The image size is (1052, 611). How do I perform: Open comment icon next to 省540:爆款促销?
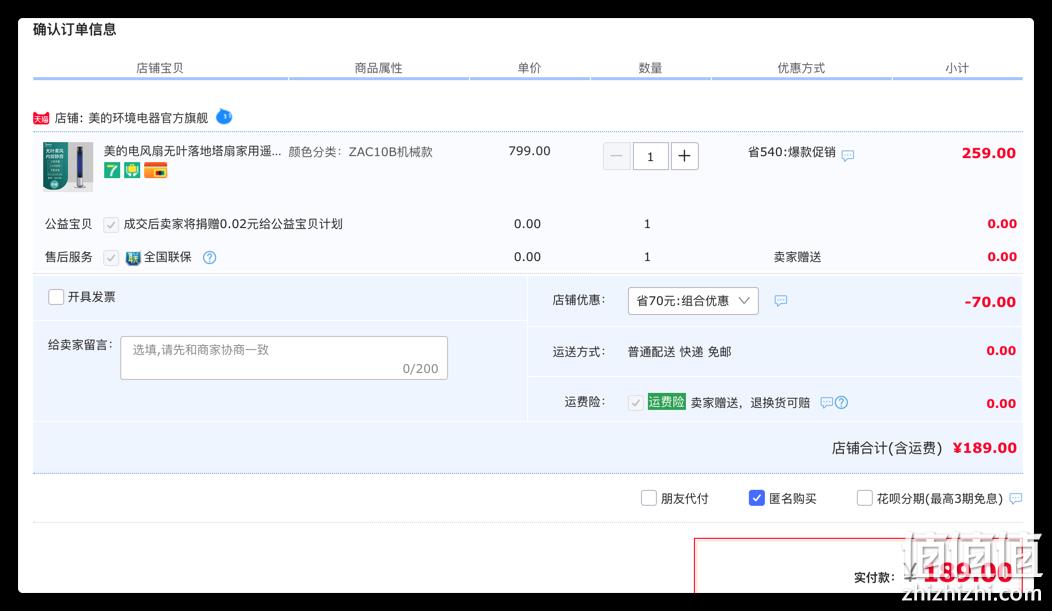point(848,155)
